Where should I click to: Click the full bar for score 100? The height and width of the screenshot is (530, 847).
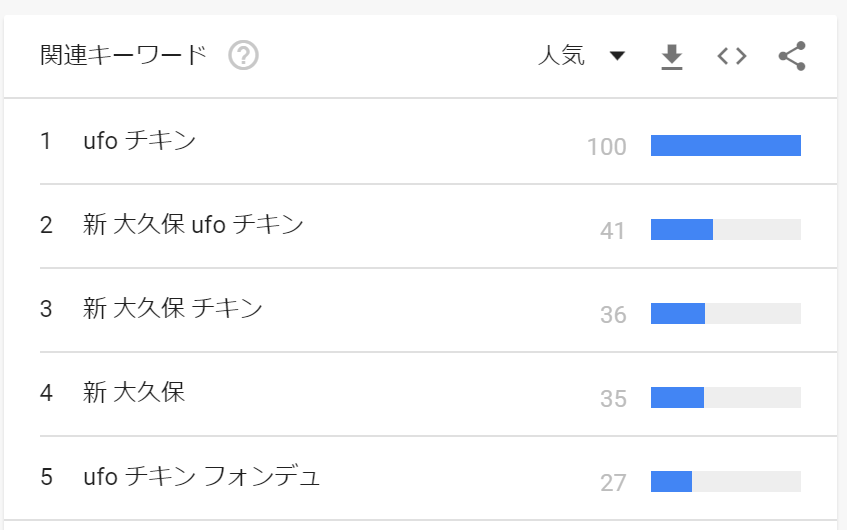pyautogui.click(x=725, y=146)
